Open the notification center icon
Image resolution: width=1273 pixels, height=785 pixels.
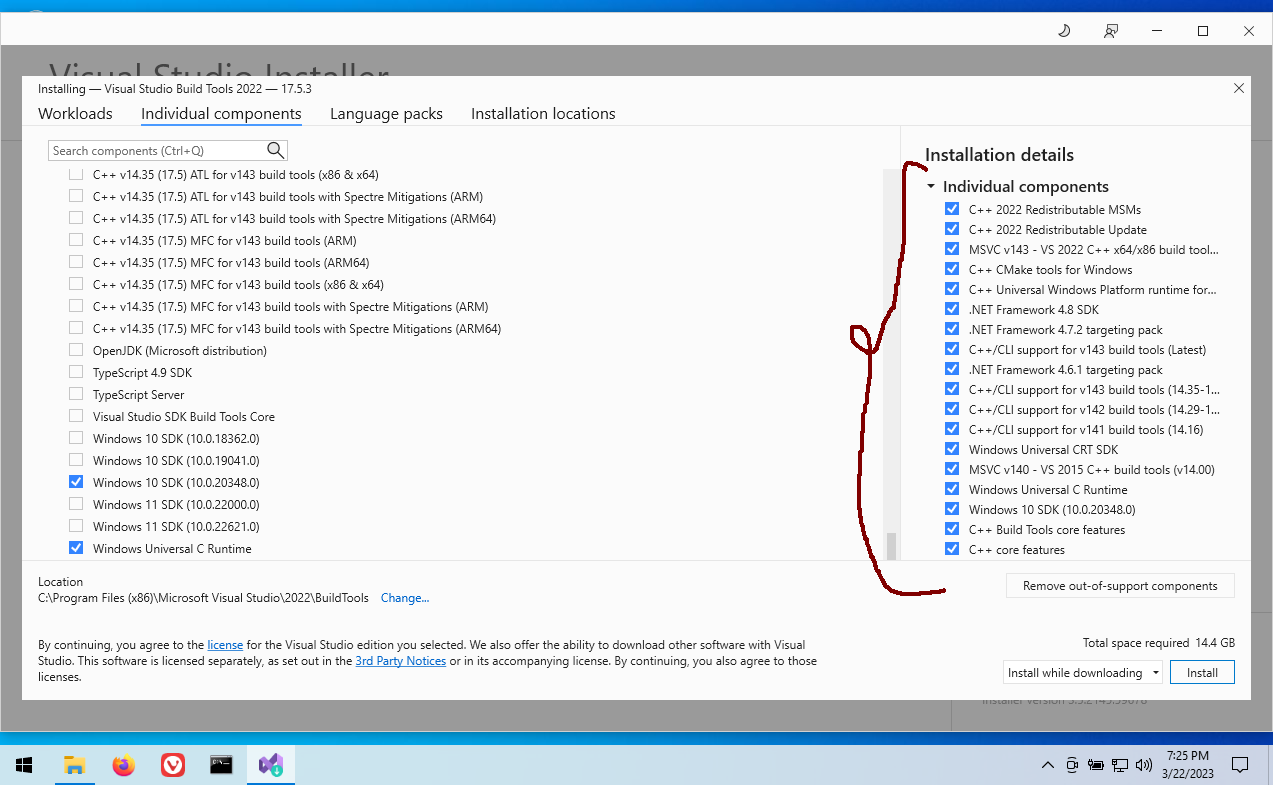tap(1240, 765)
